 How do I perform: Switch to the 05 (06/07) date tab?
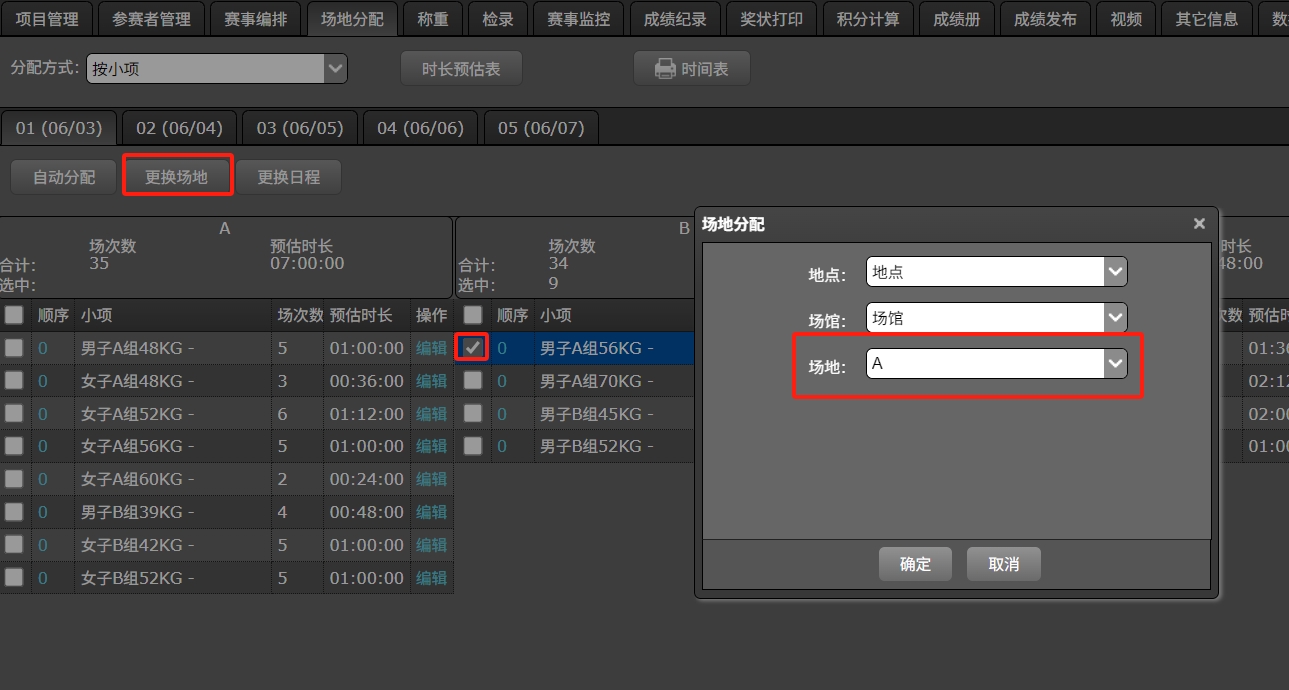tap(540, 127)
